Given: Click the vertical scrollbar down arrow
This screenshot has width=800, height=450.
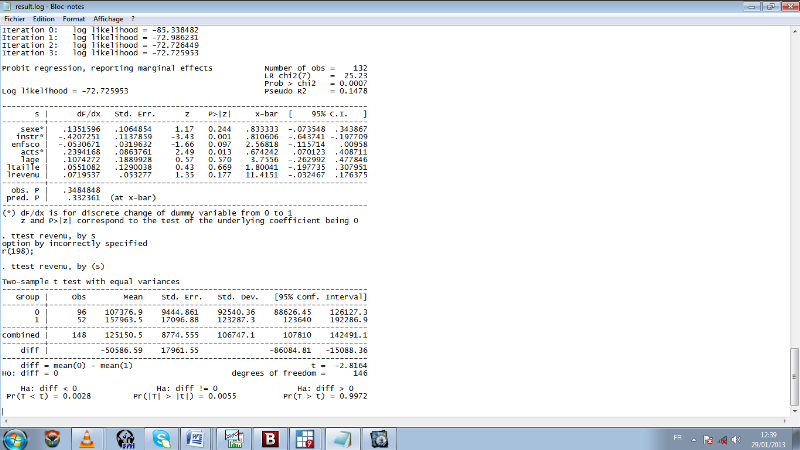Looking at the screenshot, I should tap(795, 411).
